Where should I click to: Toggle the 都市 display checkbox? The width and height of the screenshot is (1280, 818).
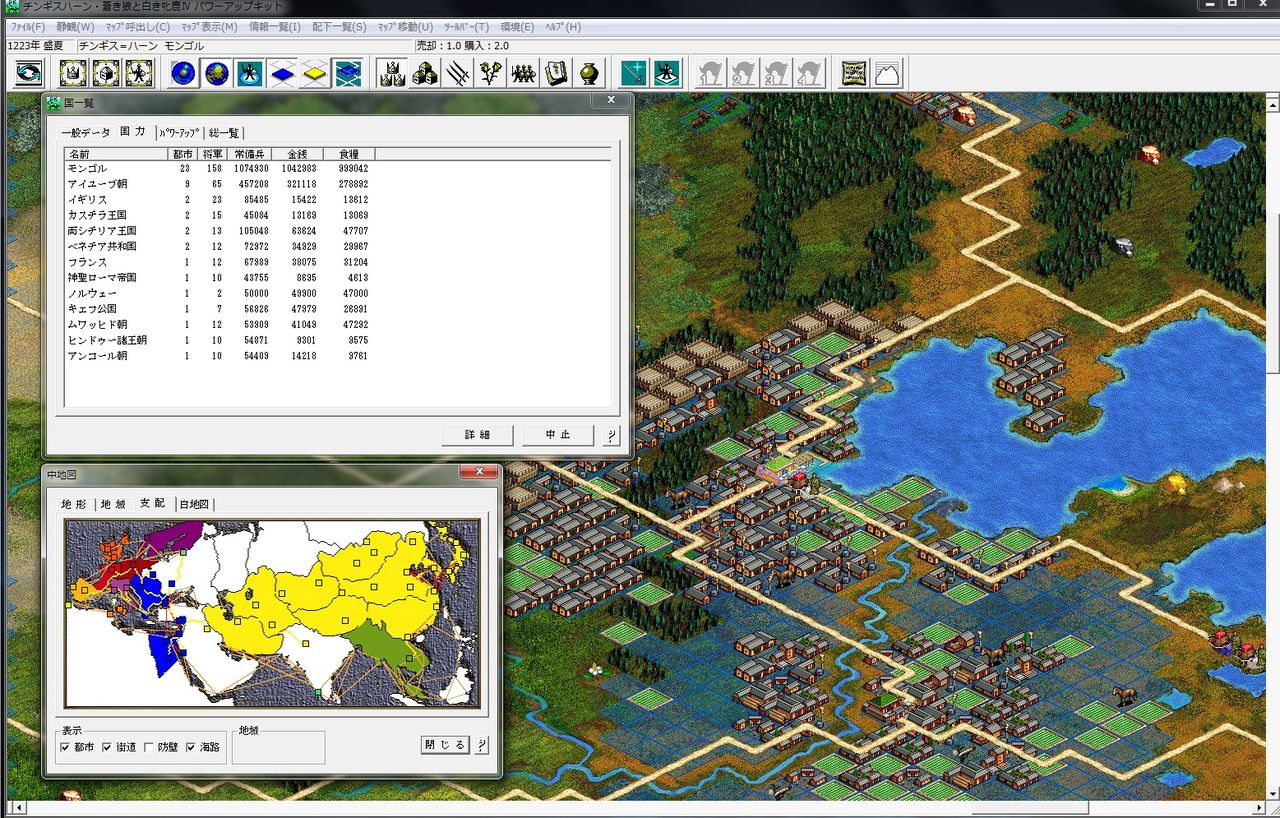[77, 747]
